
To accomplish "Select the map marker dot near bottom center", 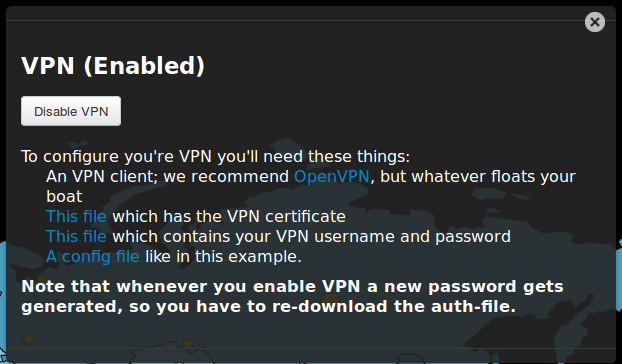I will tap(188, 344).
